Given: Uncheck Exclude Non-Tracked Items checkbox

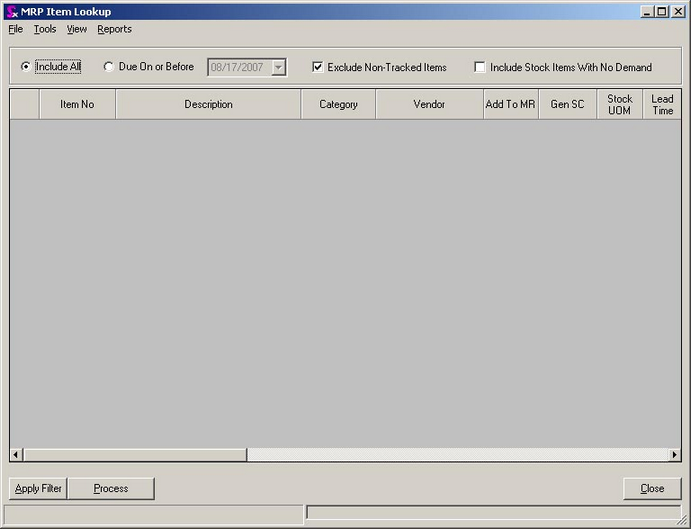Looking at the screenshot, I should [318, 67].
